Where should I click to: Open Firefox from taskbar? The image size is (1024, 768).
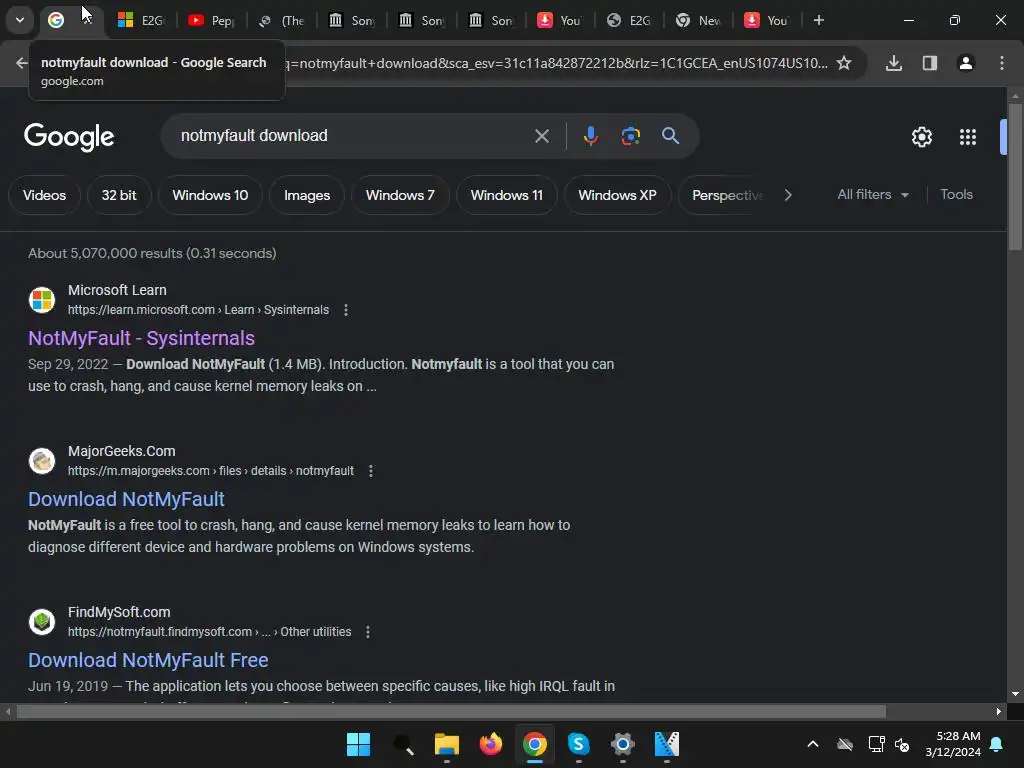point(490,744)
